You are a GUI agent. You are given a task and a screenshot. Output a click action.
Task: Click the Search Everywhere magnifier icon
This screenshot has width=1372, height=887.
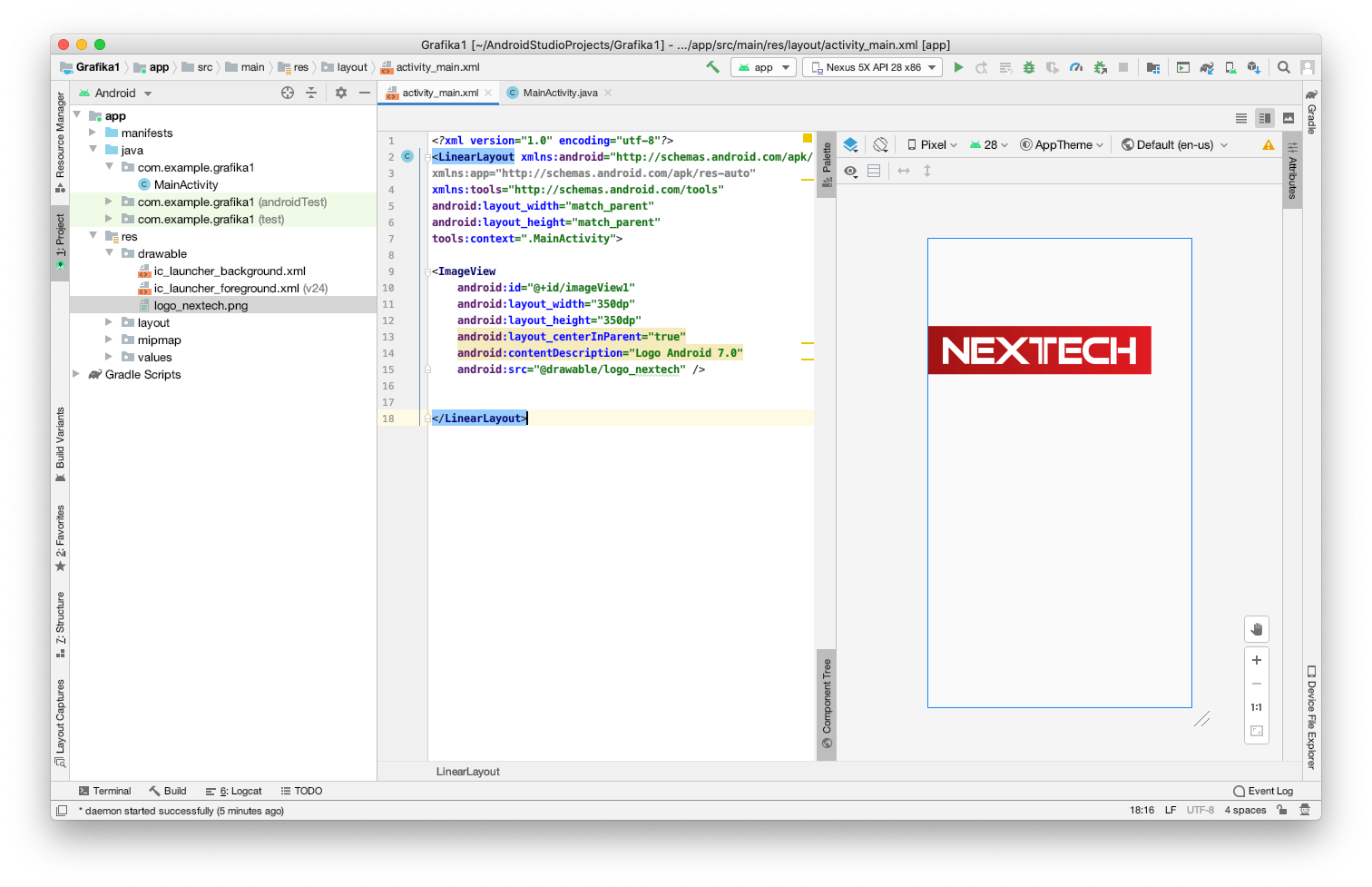1284,67
